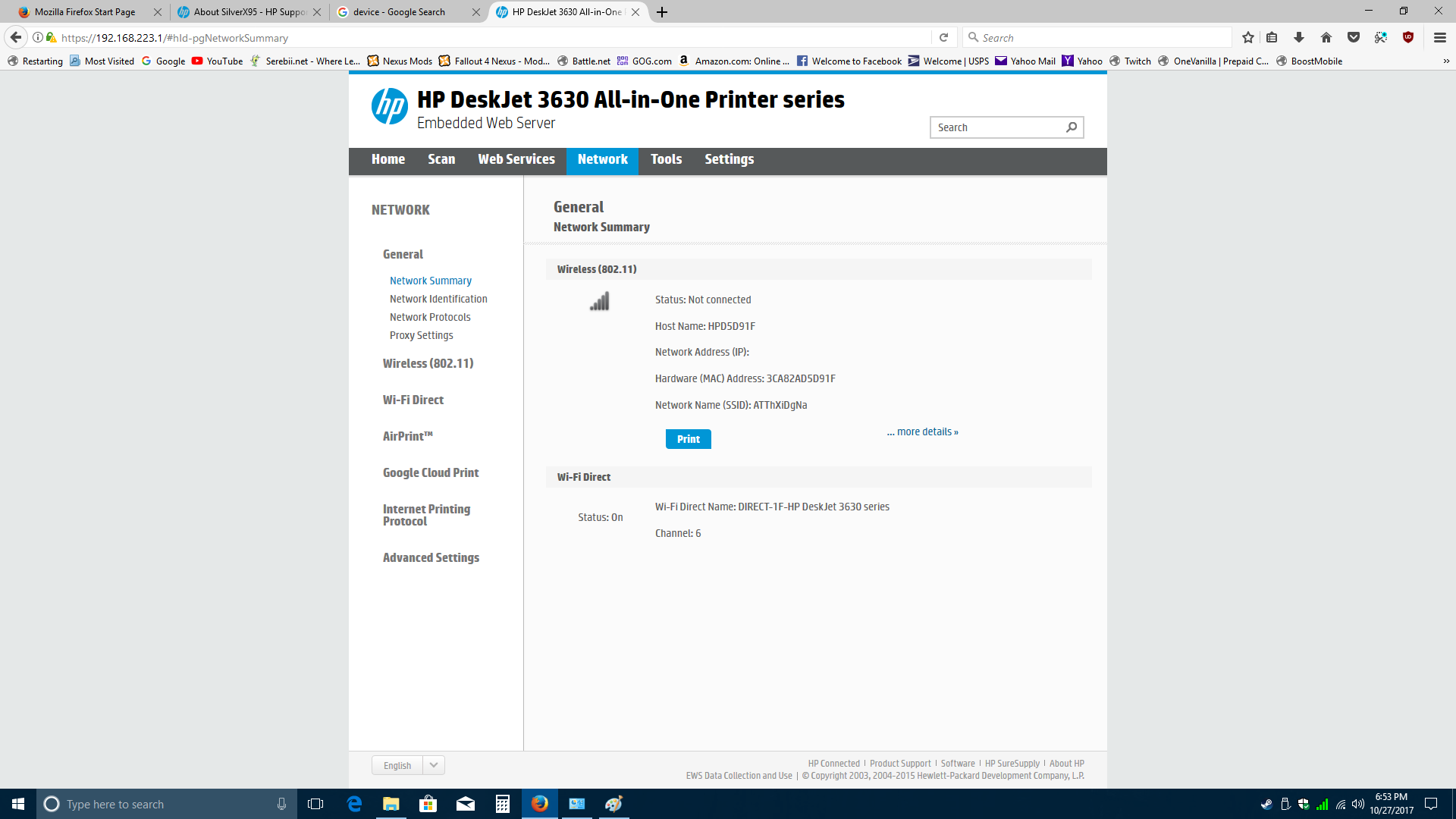Image resolution: width=1456 pixels, height=819 pixels.
Task: Expand the Advanced Settings sidebar section
Action: point(431,558)
